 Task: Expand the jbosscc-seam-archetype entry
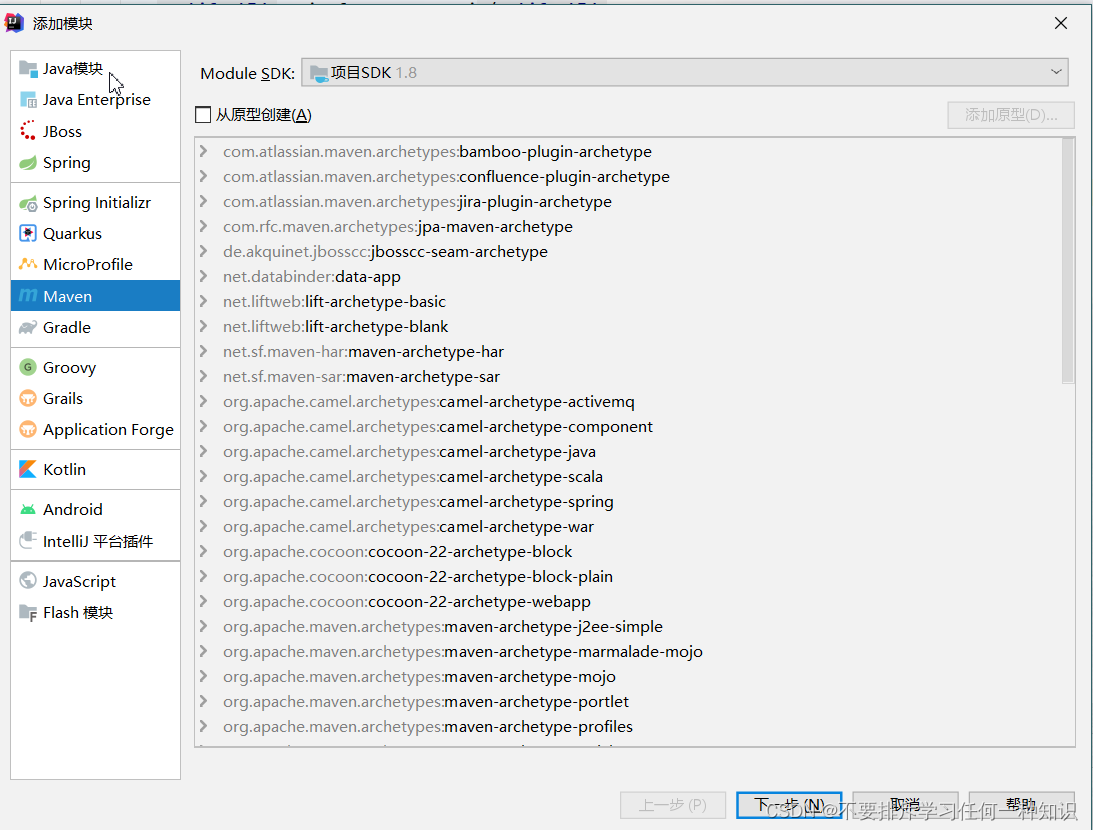coord(203,252)
